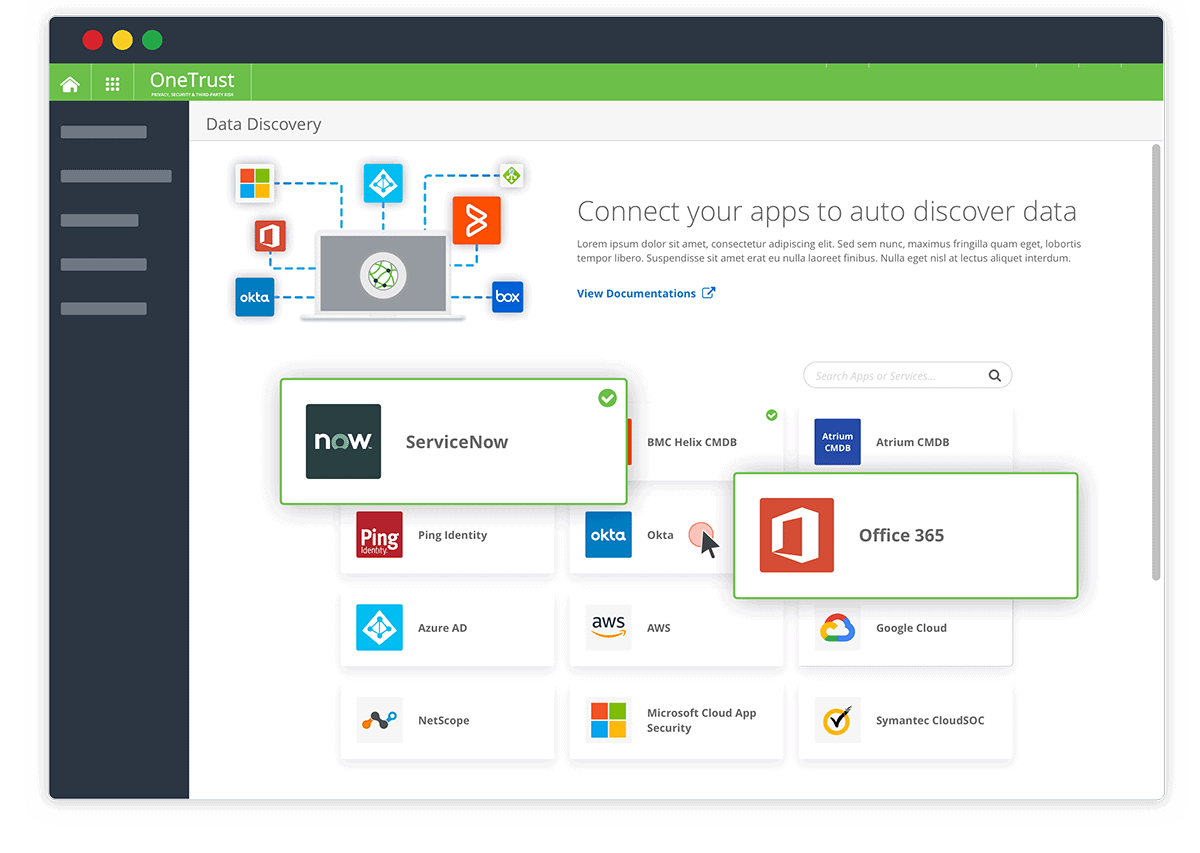Click the ServiceNow card label
Image resolution: width=1200 pixels, height=853 pixels.
(x=457, y=442)
